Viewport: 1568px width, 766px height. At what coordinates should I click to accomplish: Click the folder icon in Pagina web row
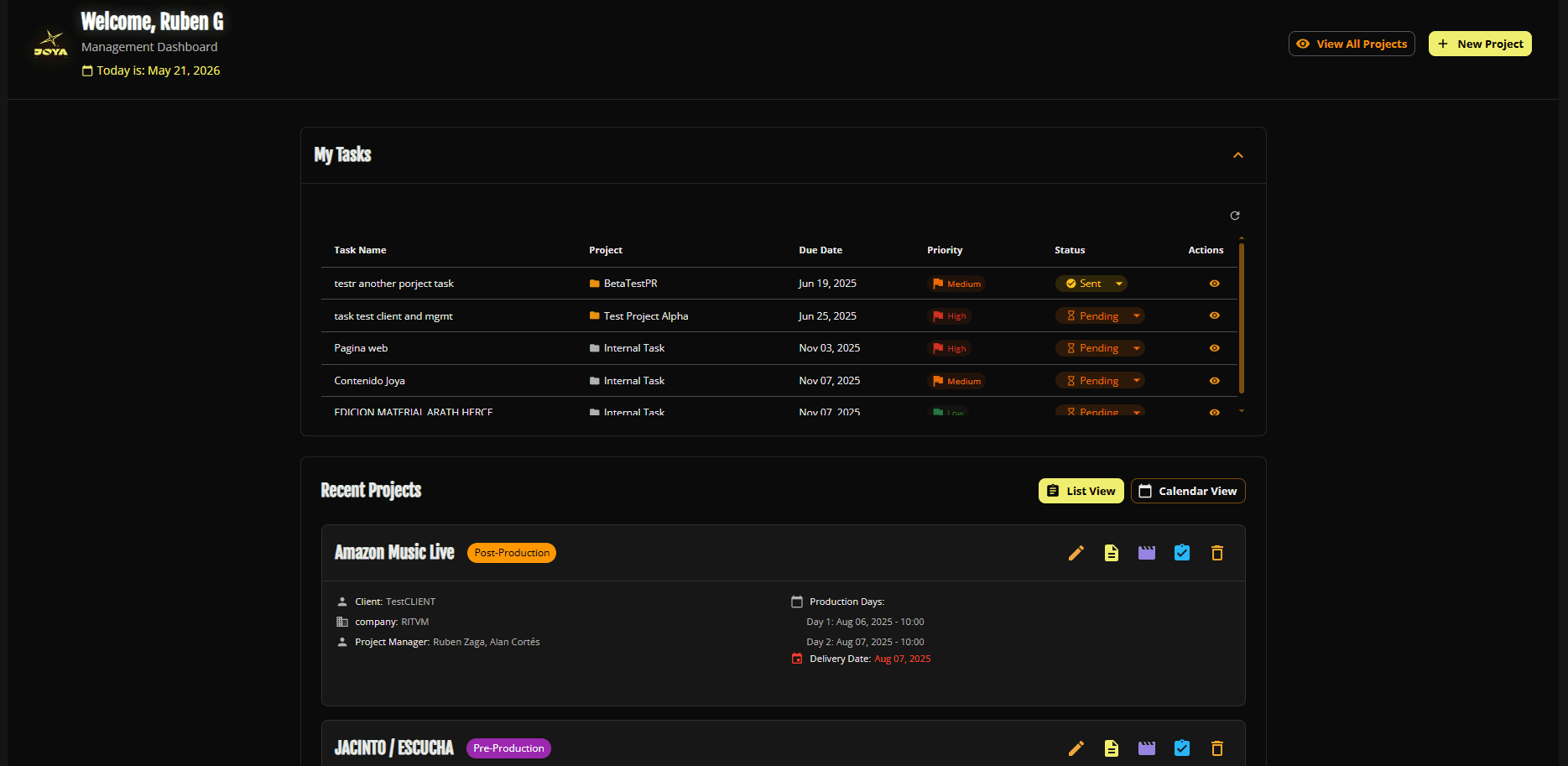(595, 348)
